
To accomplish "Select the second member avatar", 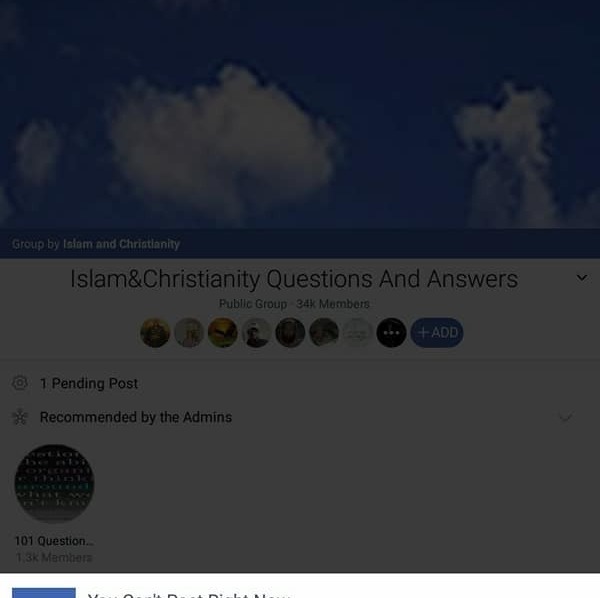I will tap(189, 332).
